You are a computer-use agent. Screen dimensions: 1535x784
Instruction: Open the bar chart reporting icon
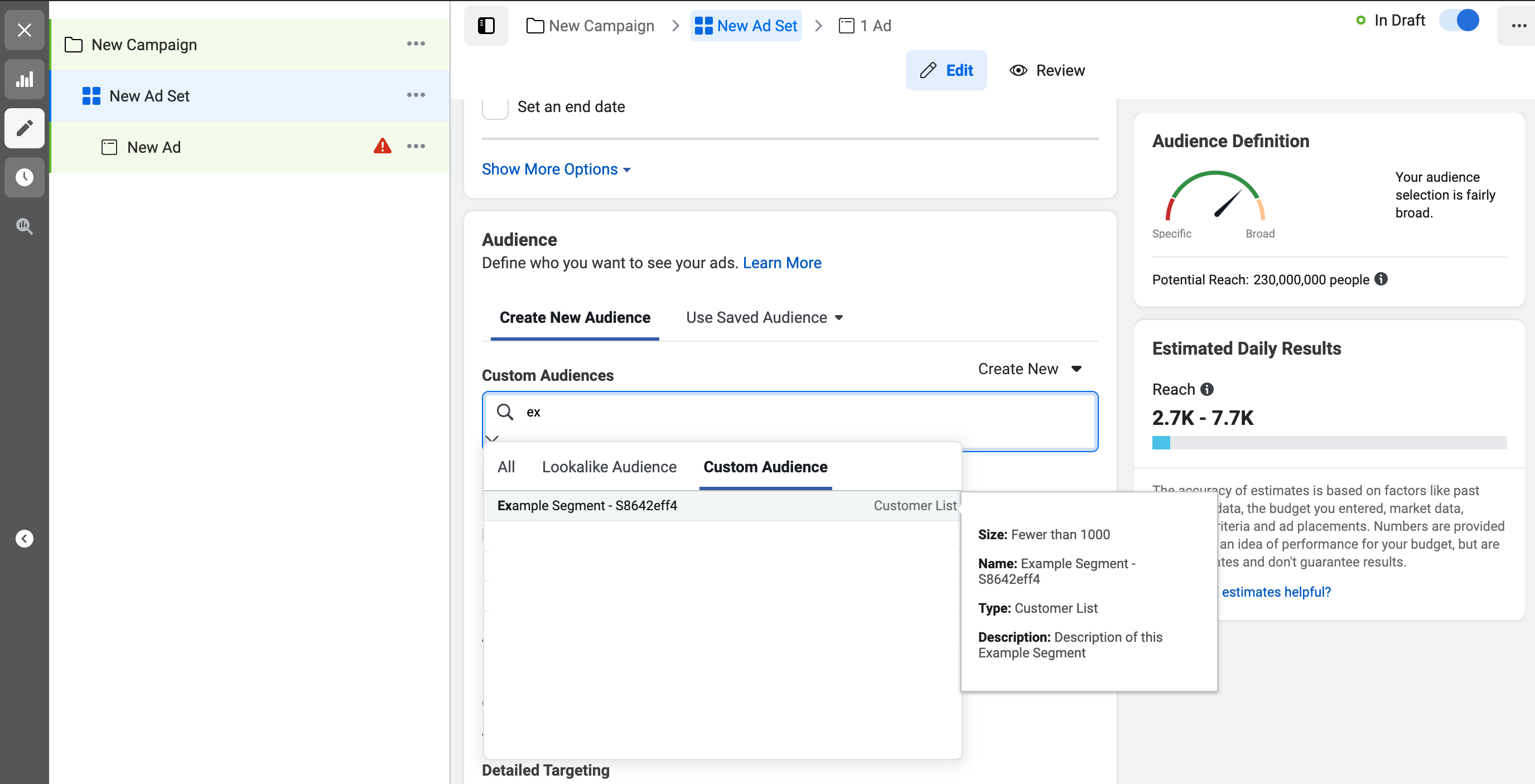25,79
